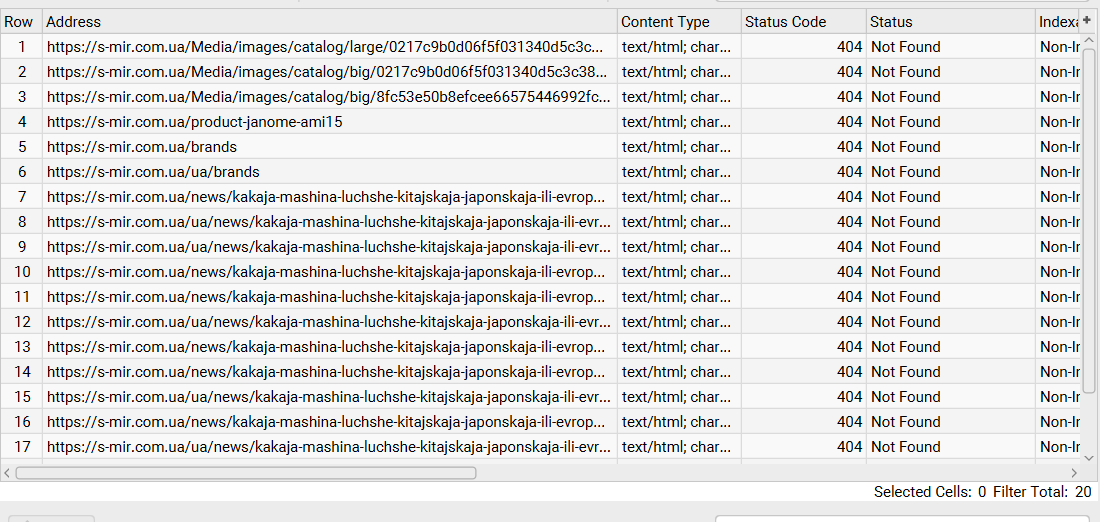Select the product-janome-ami15 URL in row 4

[x=195, y=122]
